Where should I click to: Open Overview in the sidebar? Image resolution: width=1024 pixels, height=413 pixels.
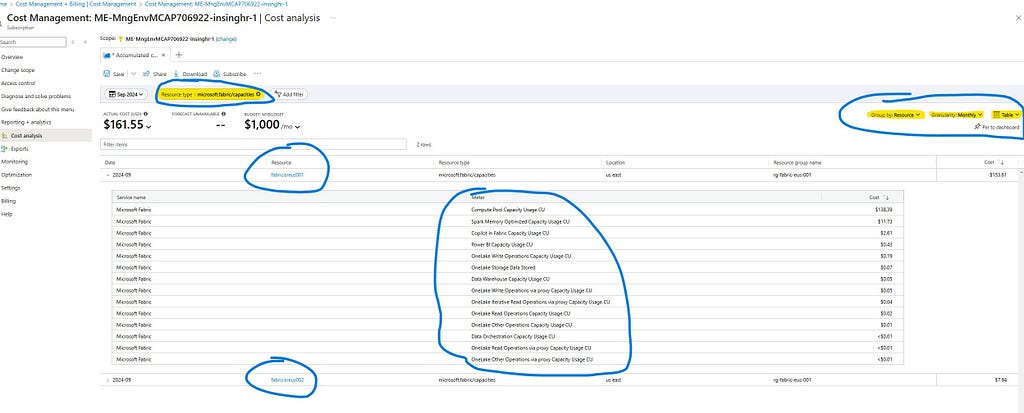12,57
